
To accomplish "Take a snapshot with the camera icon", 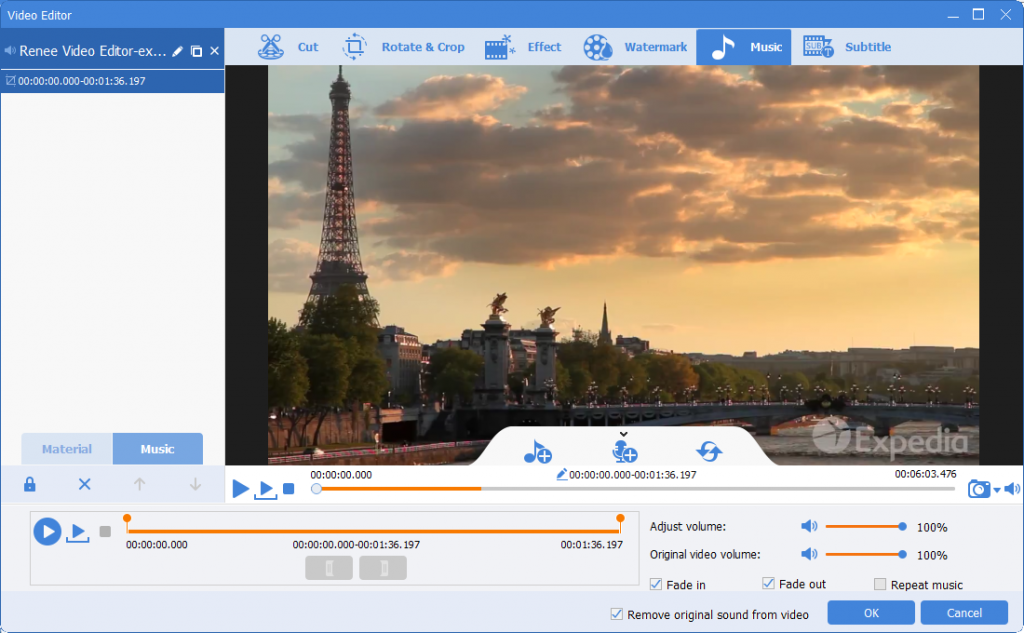I will pyautogui.click(x=978, y=489).
